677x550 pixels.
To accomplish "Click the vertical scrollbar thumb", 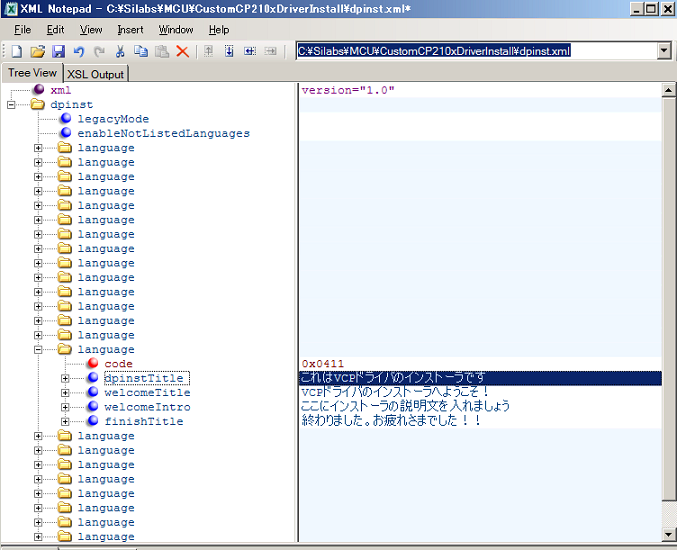I will point(668,299).
